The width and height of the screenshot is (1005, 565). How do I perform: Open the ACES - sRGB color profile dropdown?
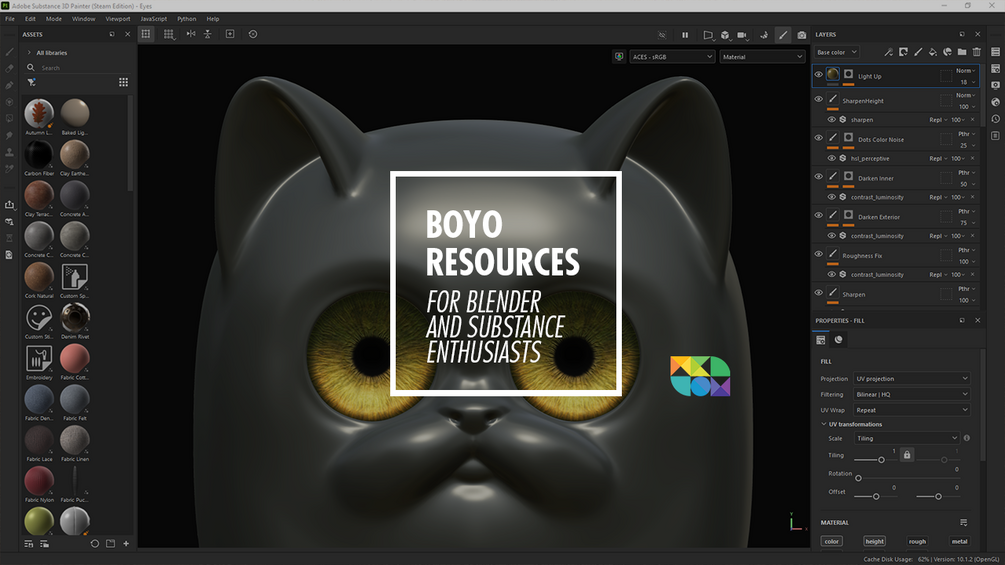tap(672, 56)
